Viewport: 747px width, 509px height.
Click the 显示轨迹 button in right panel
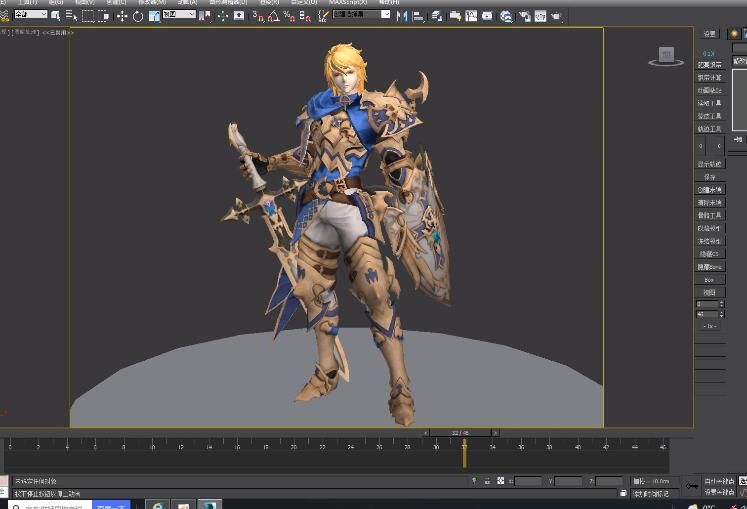coord(710,164)
